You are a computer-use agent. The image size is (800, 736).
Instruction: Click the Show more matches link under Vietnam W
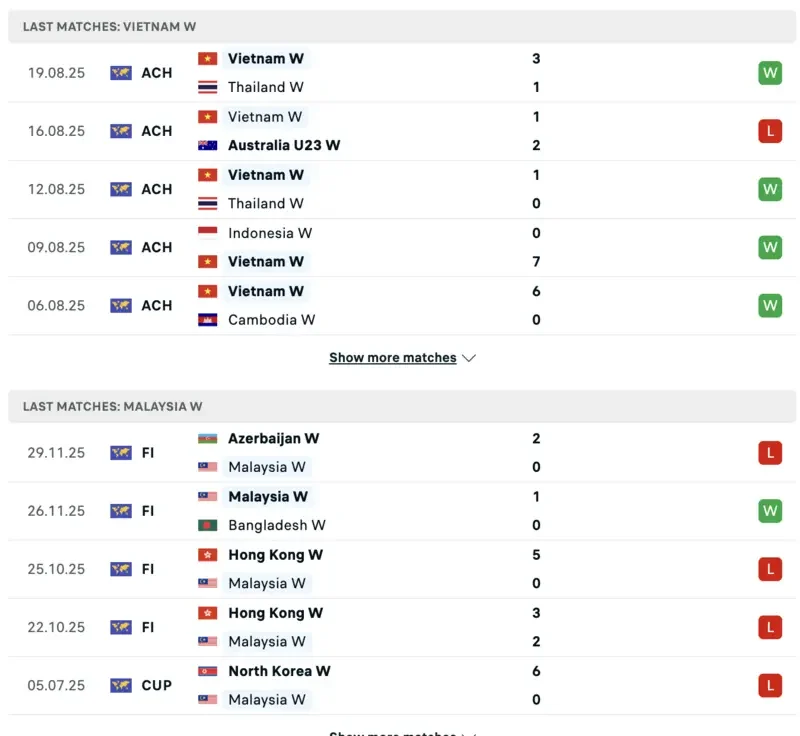[393, 357]
